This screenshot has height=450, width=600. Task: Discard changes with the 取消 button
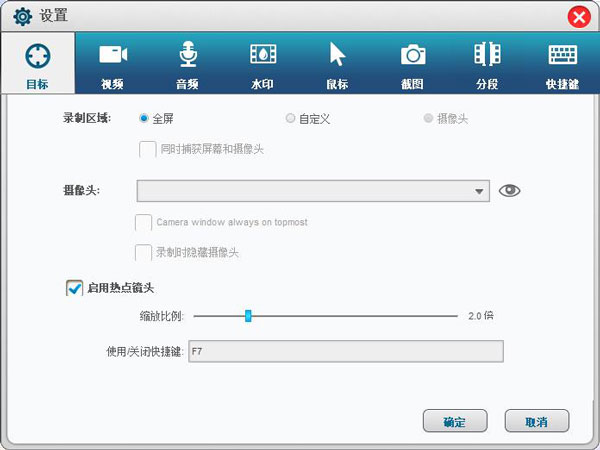[536, 421]
